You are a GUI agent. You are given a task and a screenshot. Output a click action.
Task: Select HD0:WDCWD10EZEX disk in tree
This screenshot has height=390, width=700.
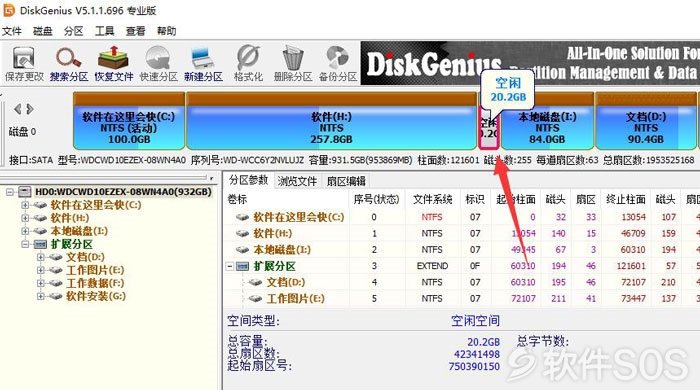tap(123, 192)
